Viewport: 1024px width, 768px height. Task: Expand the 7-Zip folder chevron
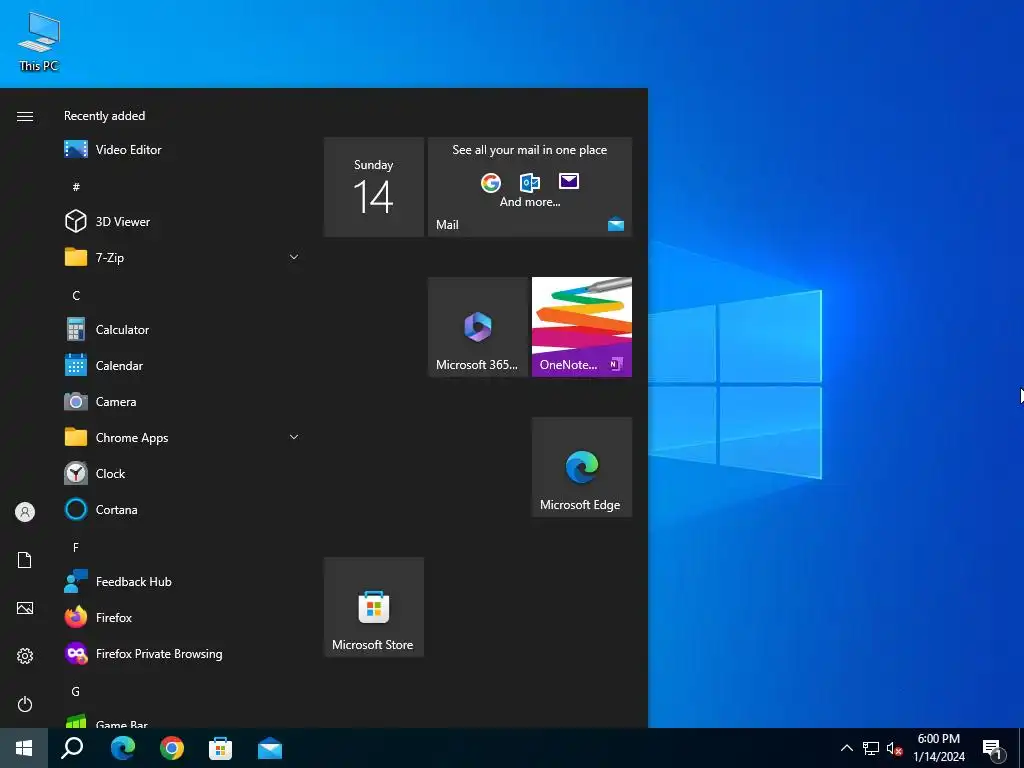294,257
